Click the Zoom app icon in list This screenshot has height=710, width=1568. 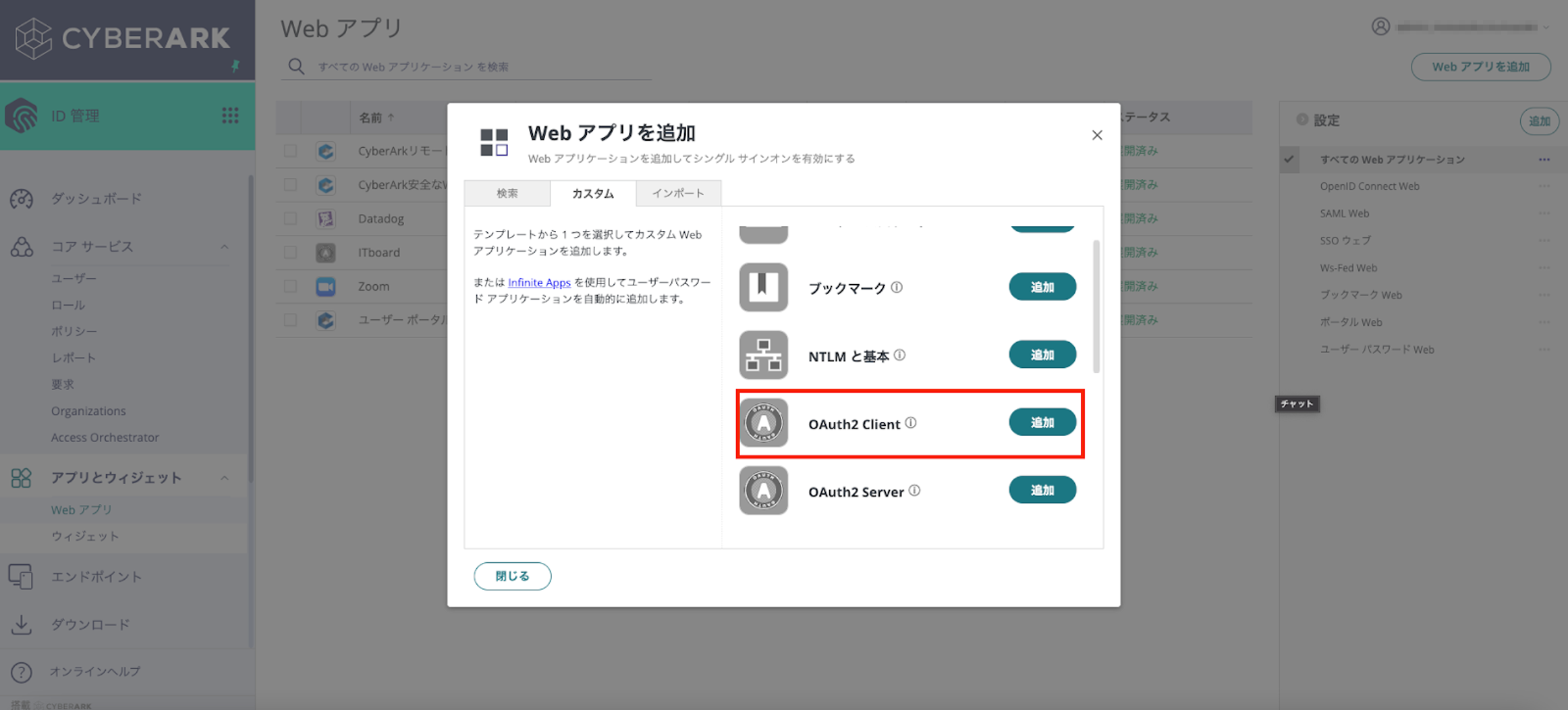point(326,286)
